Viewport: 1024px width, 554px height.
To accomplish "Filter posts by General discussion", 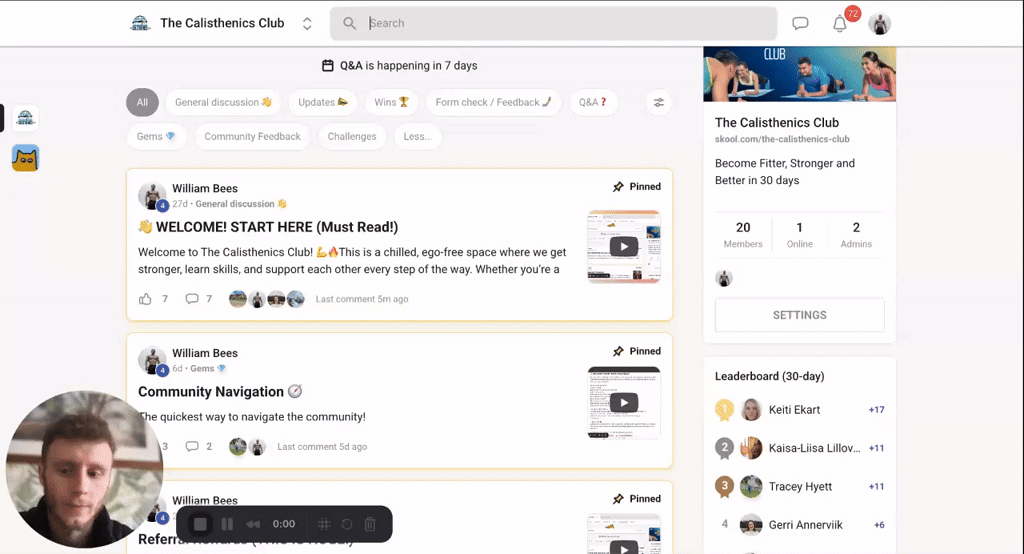I will pyautogui.click(x=223, y=103).
